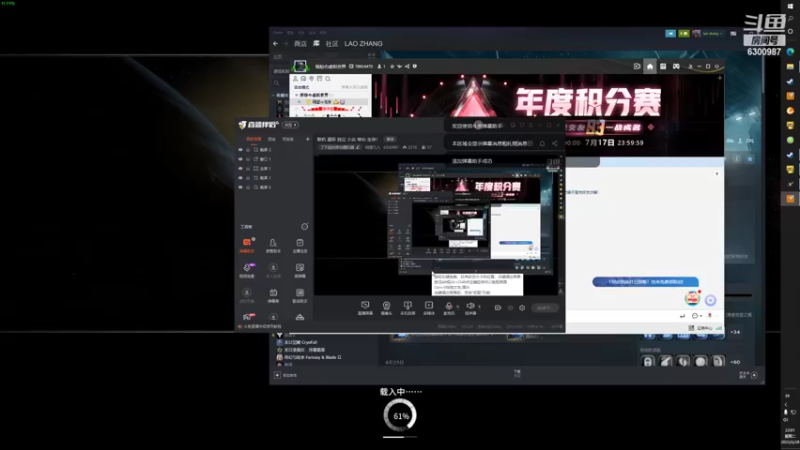Open Steam downloads at the bottom center
The height and width of the screenshot is (450, 800).
point(517,374)
